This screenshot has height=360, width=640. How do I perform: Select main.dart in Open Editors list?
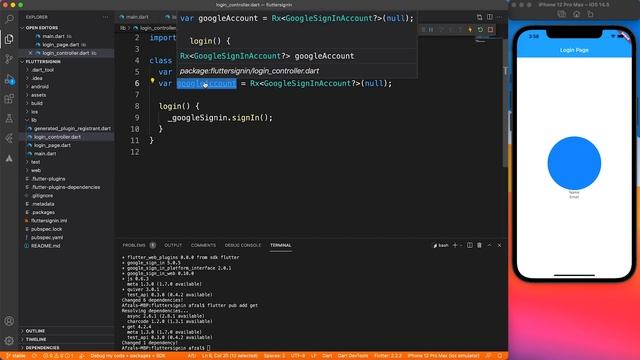pyautogui.click(x=53, y=36)
